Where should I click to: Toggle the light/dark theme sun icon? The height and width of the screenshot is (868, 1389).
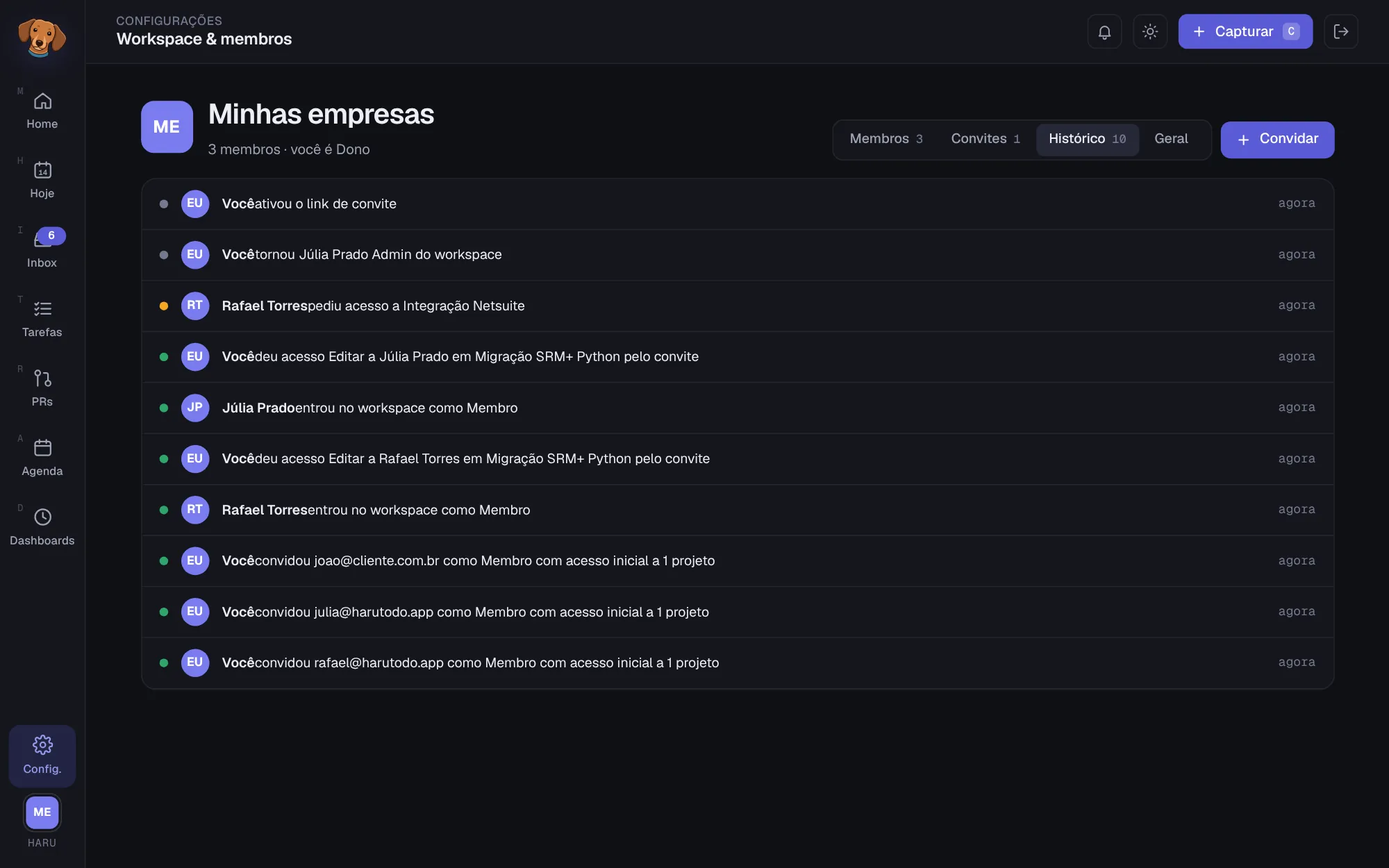(x=1150, y=31)
